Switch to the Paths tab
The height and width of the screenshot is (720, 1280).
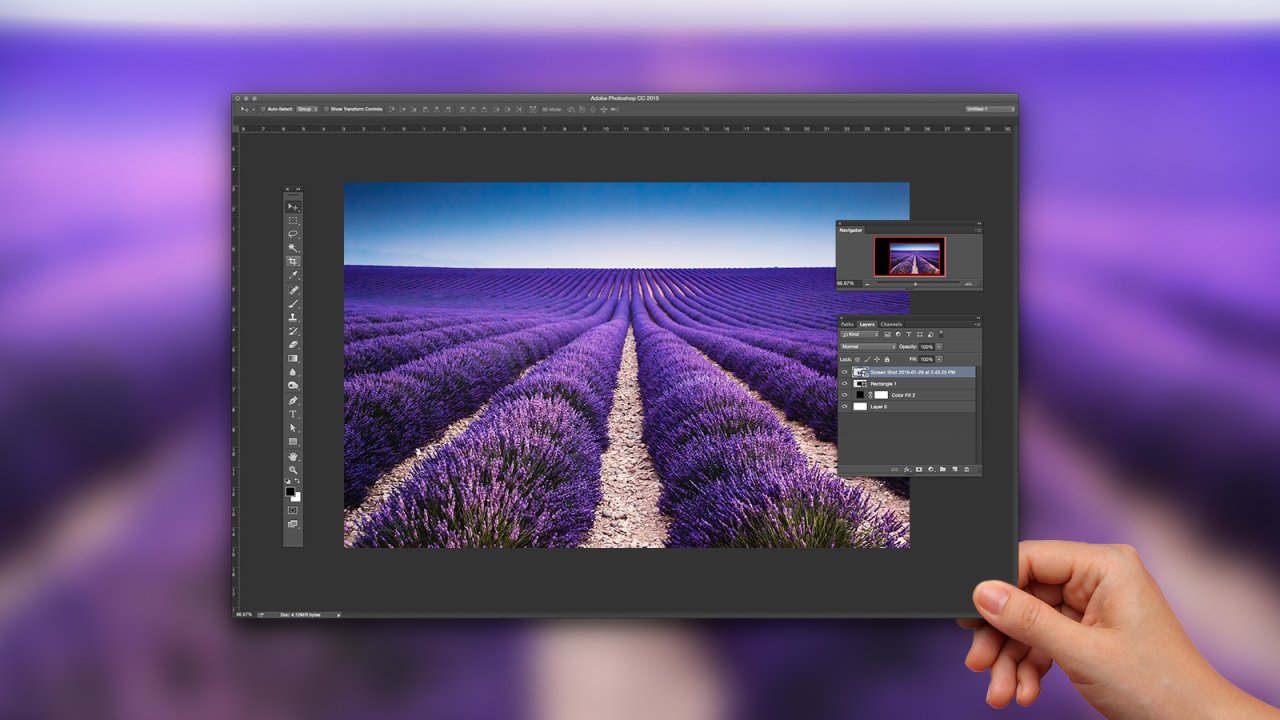[x=847, y=324]
